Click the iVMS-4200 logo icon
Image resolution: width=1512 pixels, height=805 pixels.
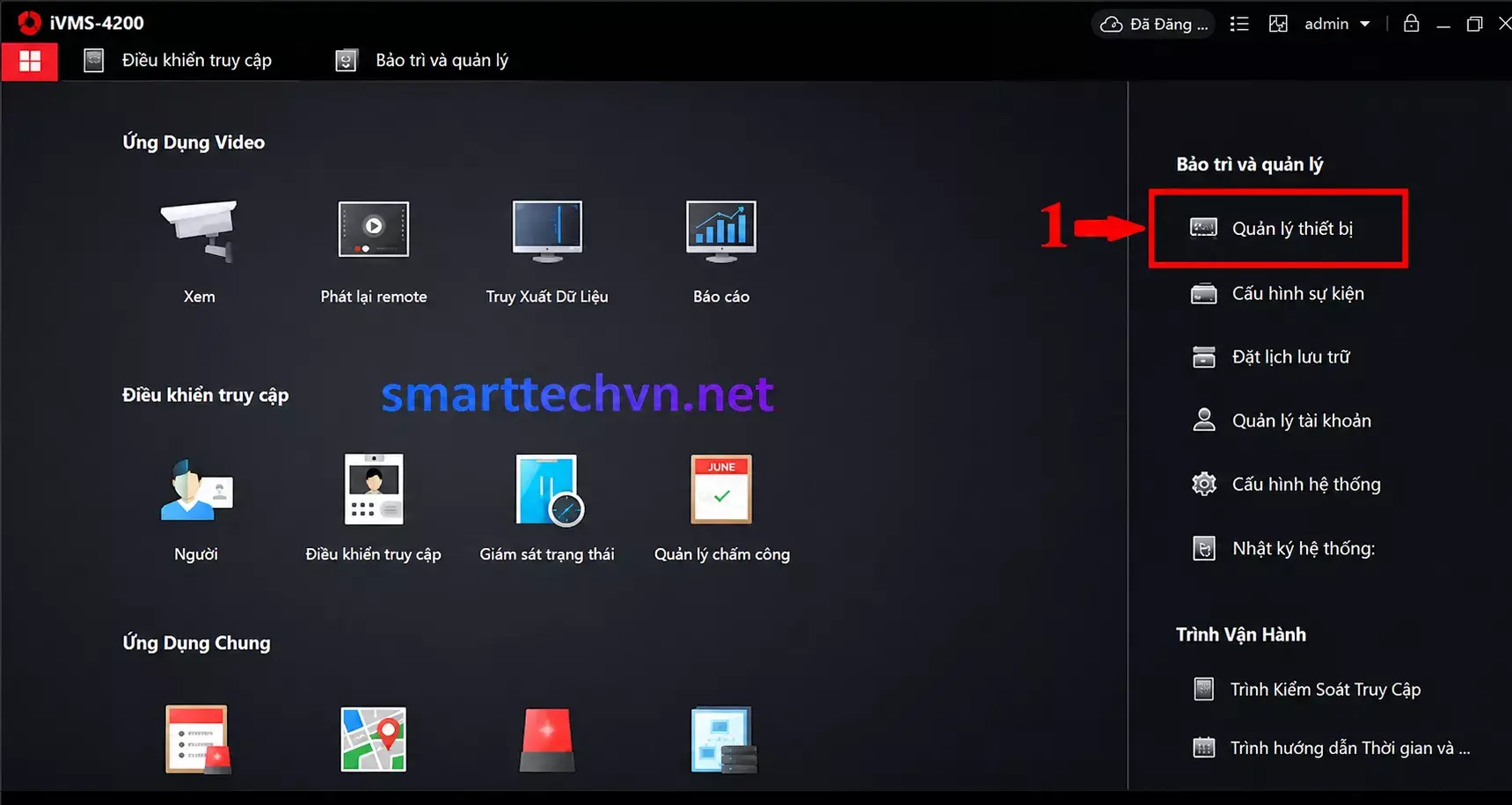29,23
